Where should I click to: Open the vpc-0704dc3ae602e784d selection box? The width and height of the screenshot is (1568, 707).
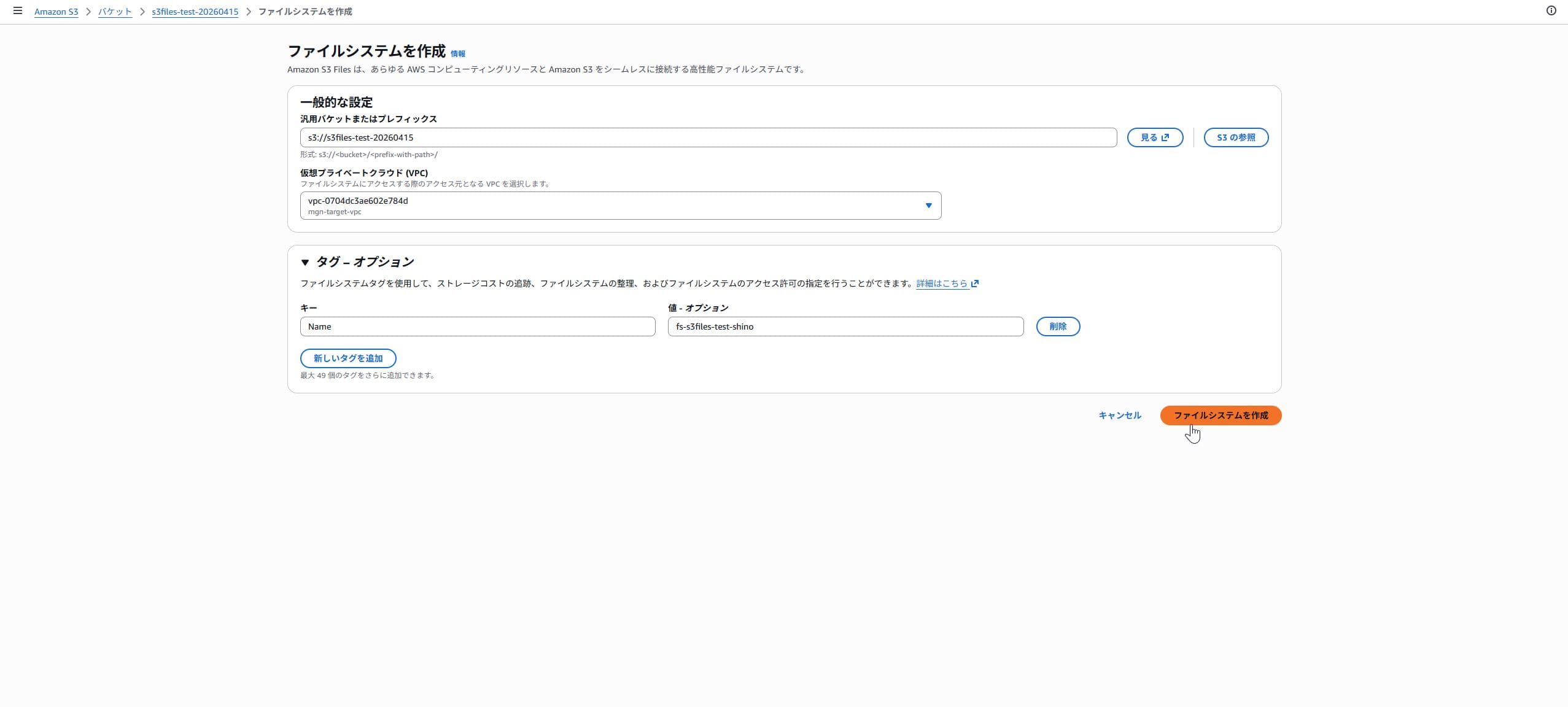pyautogui.click(x=614, y=206)
